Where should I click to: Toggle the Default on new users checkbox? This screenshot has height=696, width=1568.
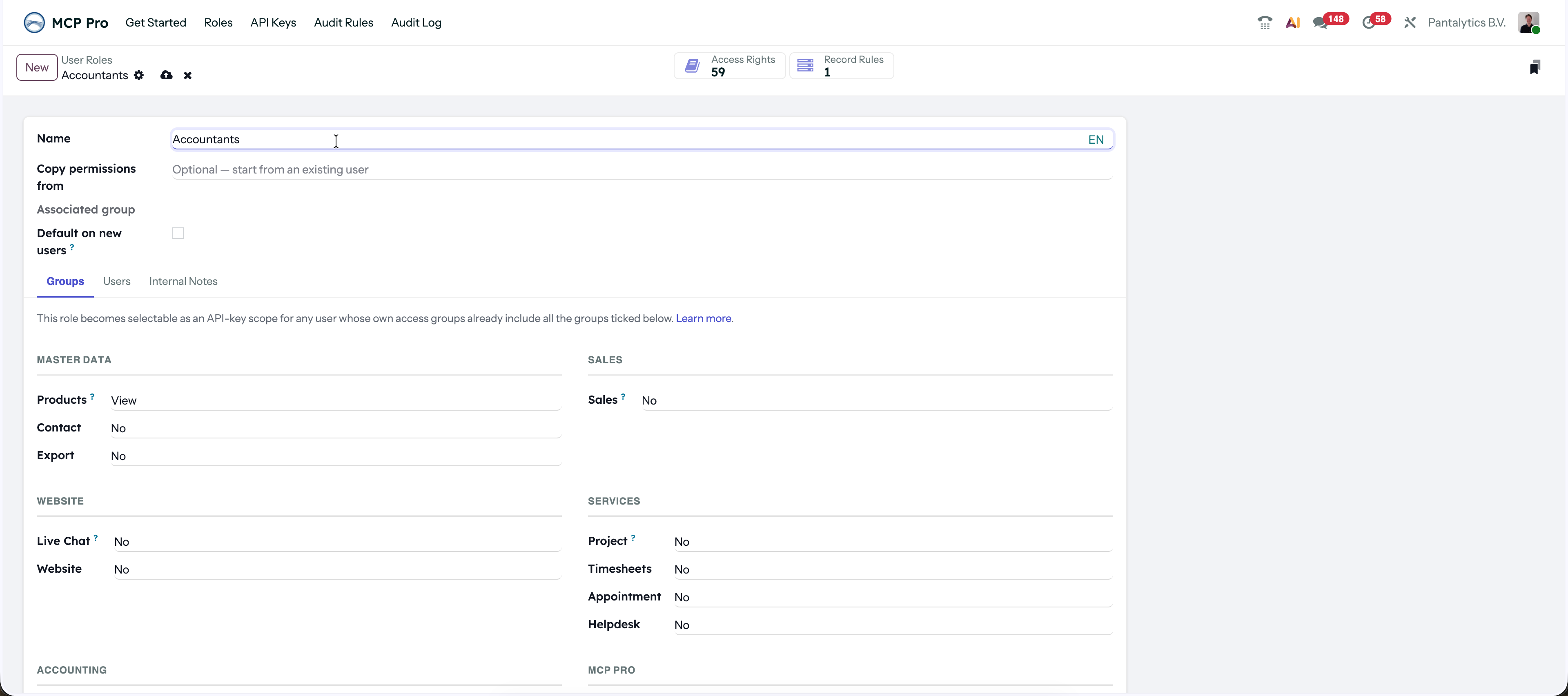pos(178,233)
